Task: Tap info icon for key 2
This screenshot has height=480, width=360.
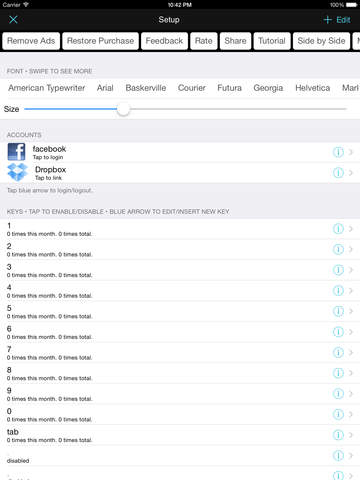Action: click(338, 249)
